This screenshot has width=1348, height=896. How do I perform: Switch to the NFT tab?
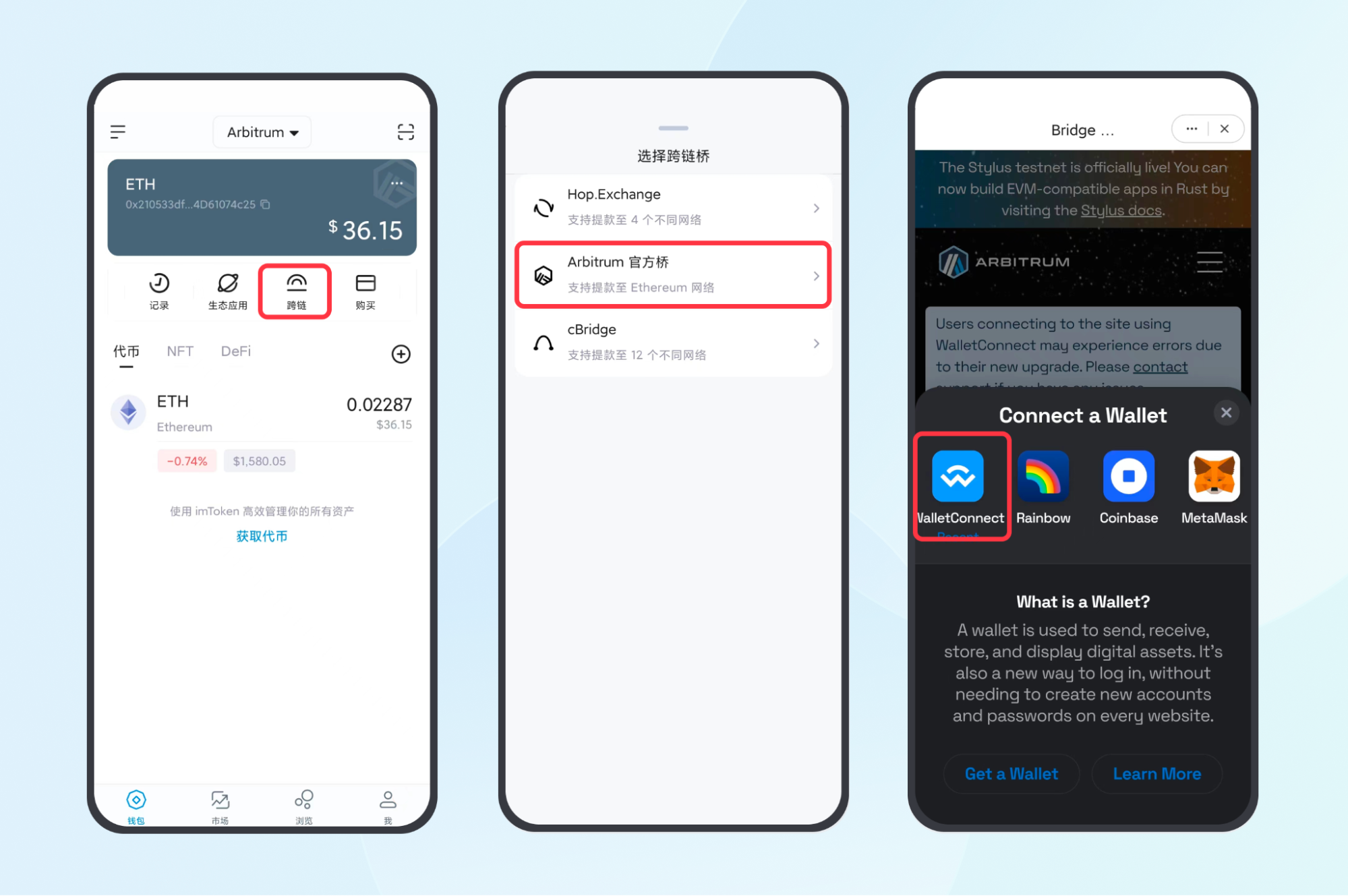179,351
